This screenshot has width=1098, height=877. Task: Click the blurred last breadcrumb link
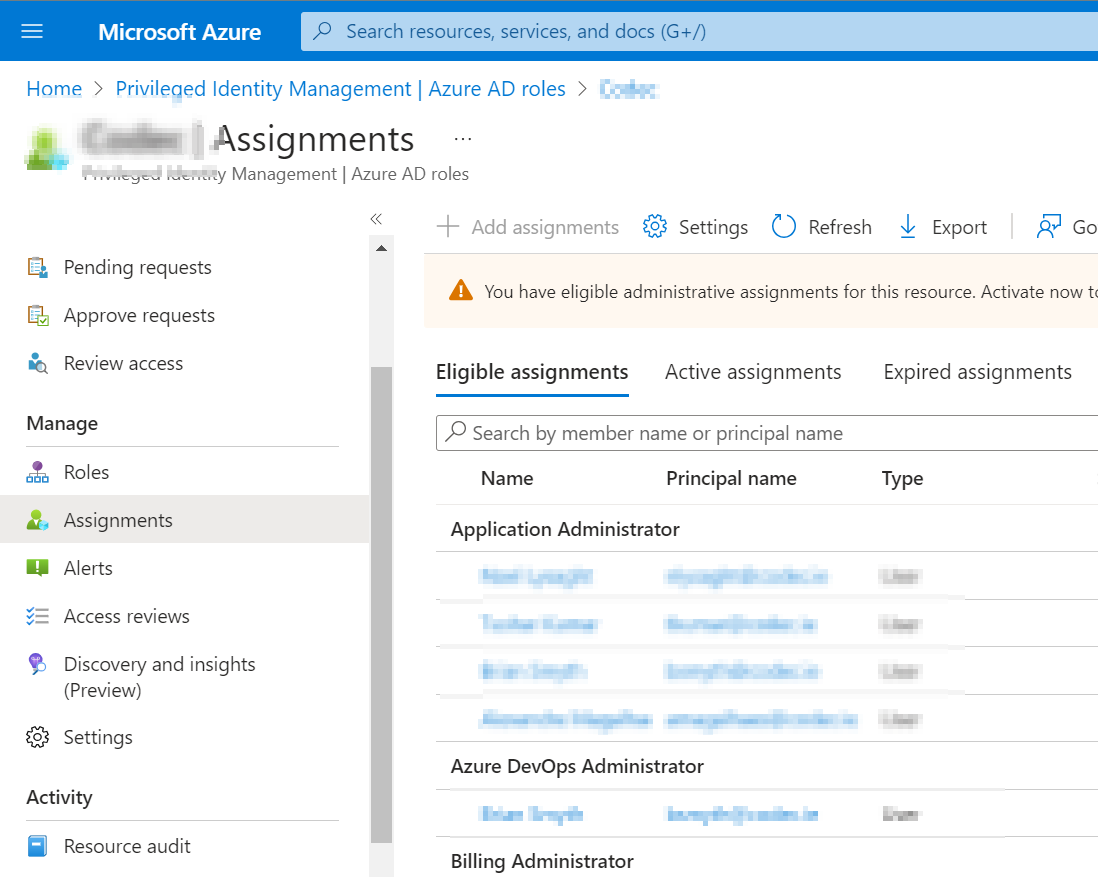point(628,89)
